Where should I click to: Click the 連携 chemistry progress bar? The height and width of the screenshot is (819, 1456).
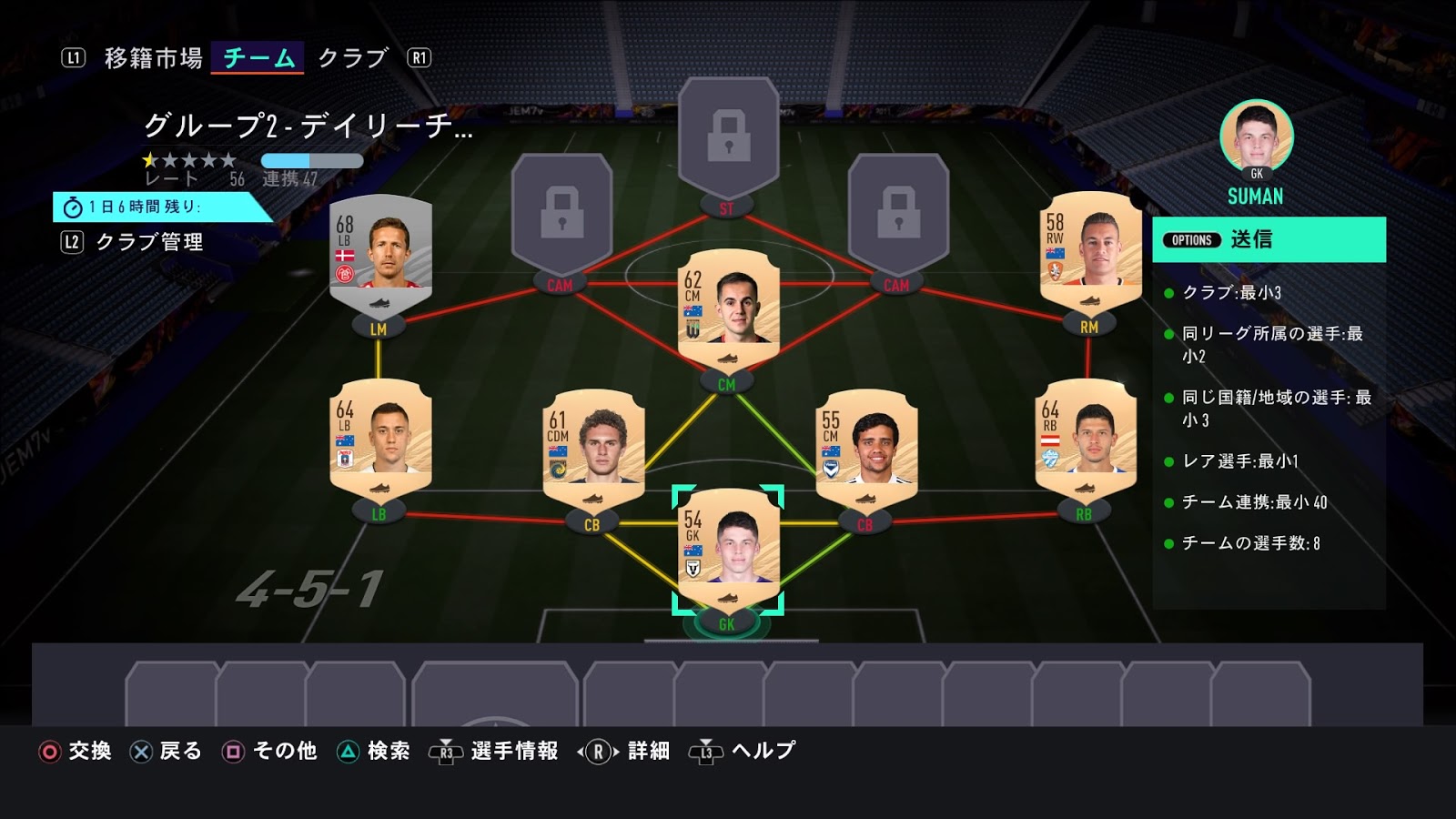pos(312,161)
